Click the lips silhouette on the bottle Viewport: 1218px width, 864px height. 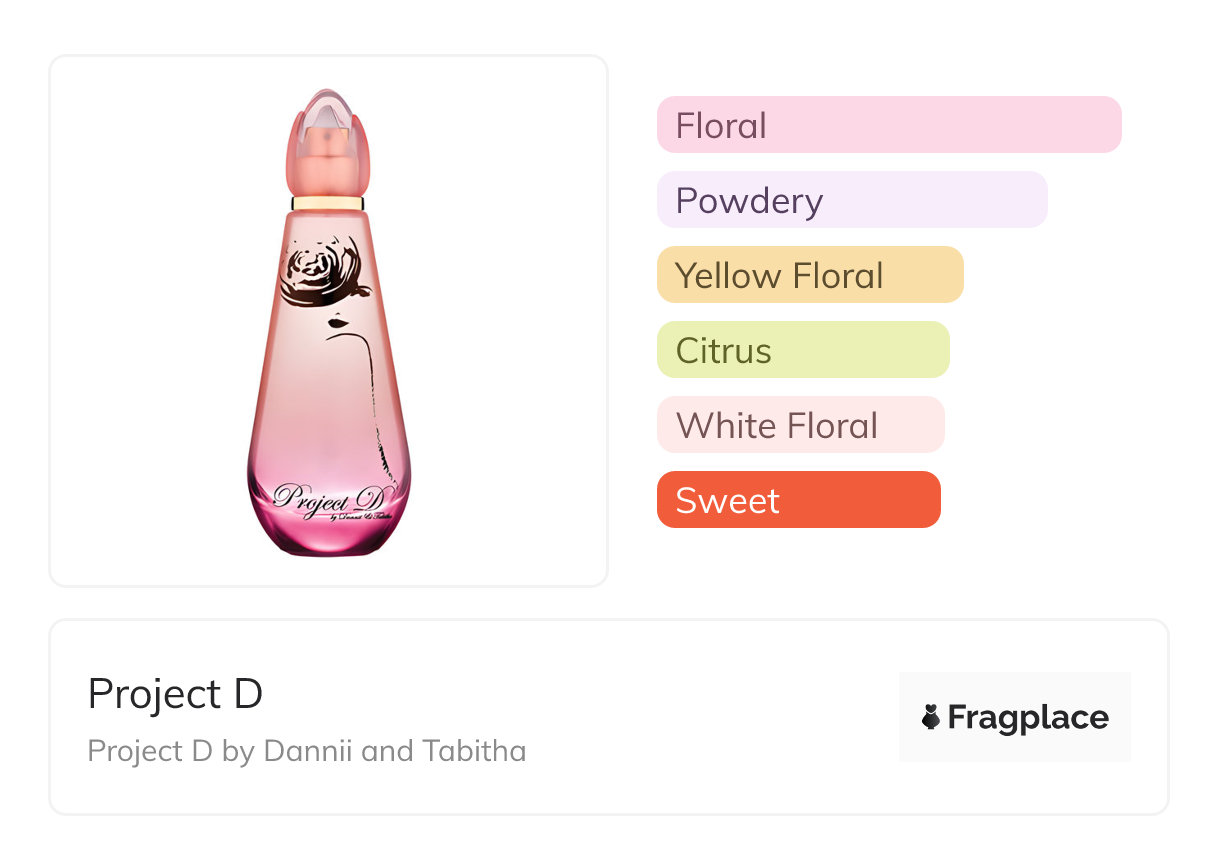[337, 323]
